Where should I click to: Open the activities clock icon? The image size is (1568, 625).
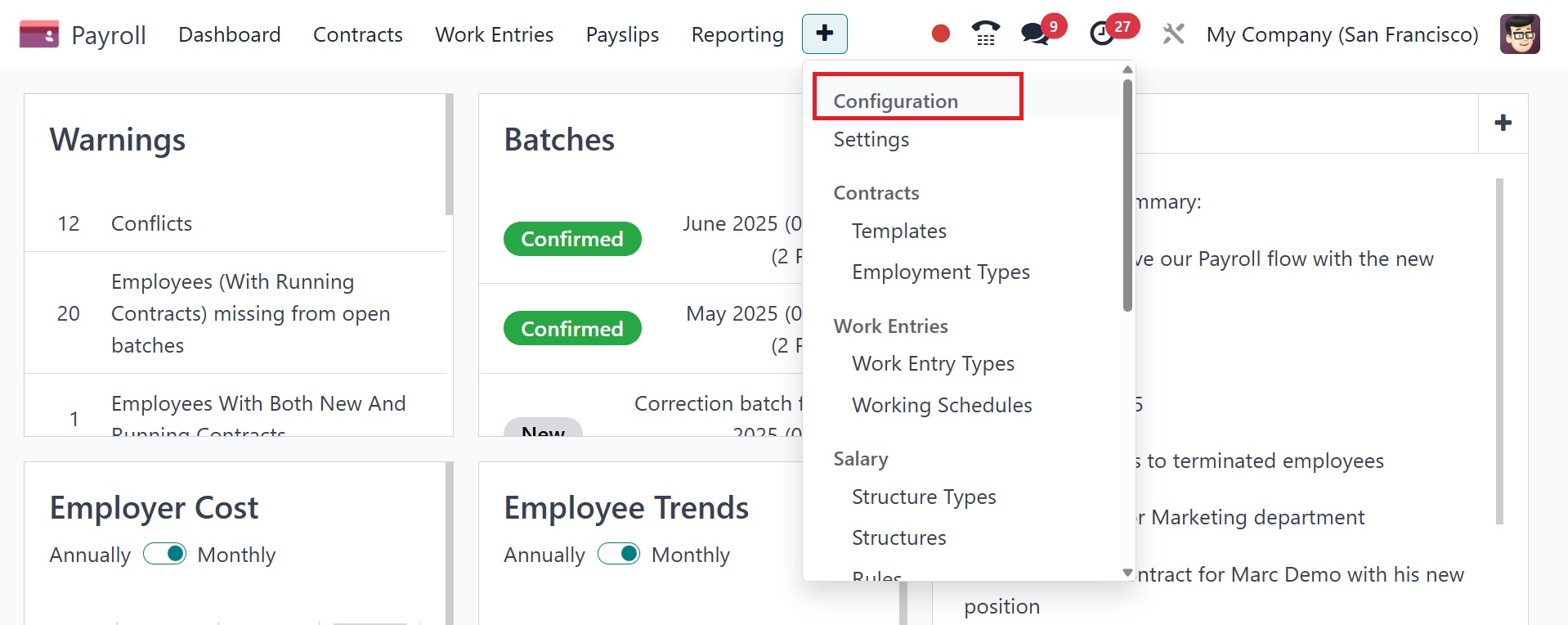1102,34
